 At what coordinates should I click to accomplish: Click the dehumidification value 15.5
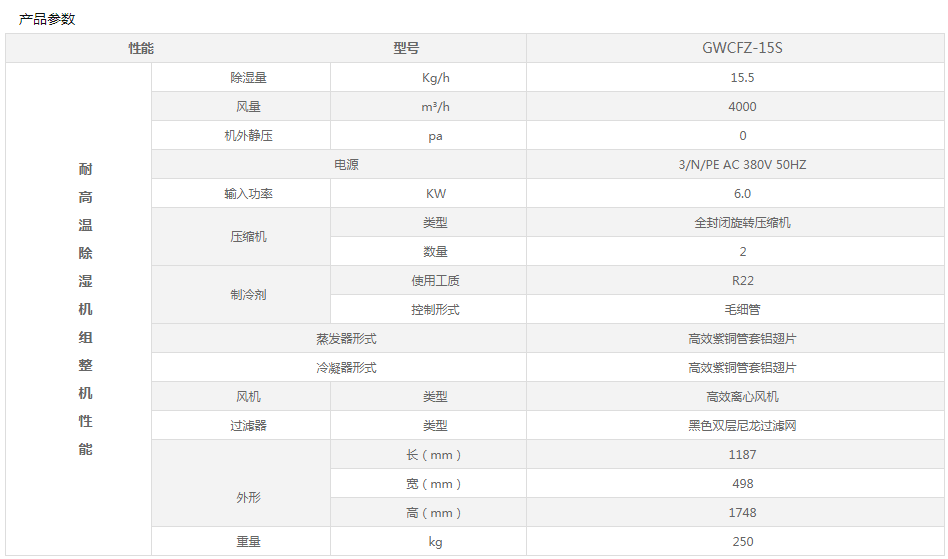(x=742, y=78)
